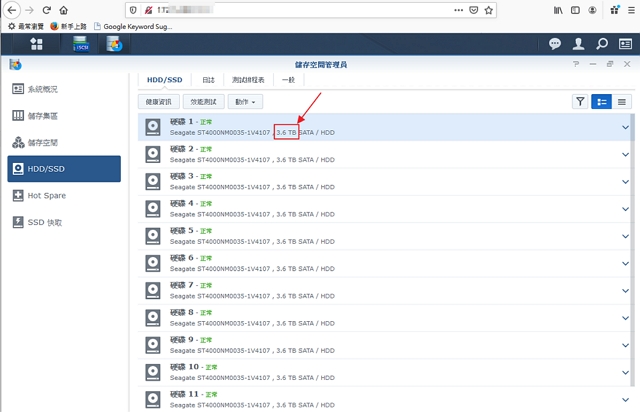Open the DSM search magnifier icon
This screenshot has height=412, width=640.
[602, 44]
